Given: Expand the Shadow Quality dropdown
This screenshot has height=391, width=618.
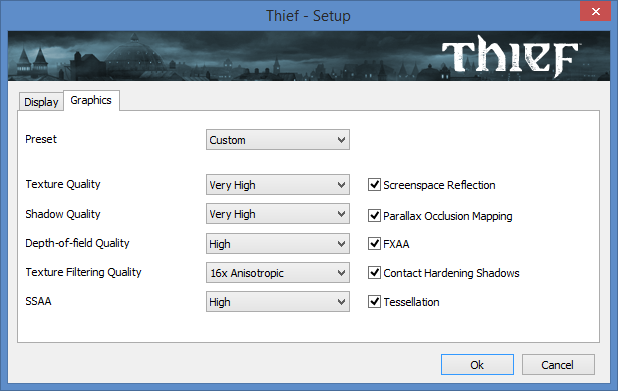Looking at the screenshot, I should pyautogui.click(x=277, y=214).
